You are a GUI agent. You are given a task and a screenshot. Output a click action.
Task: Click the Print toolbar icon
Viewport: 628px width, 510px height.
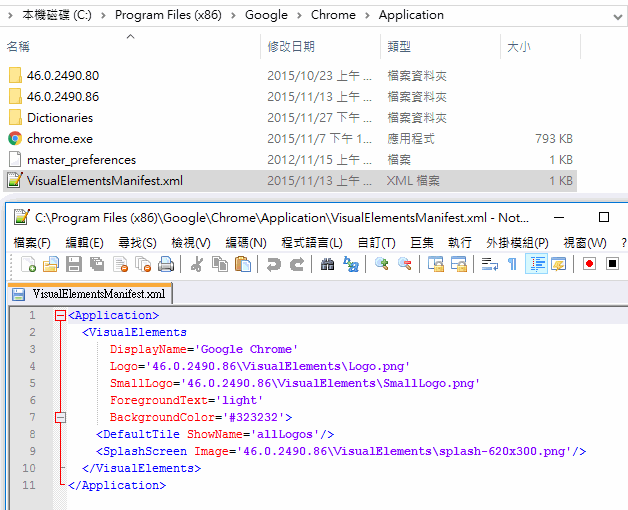click(166, 264)
